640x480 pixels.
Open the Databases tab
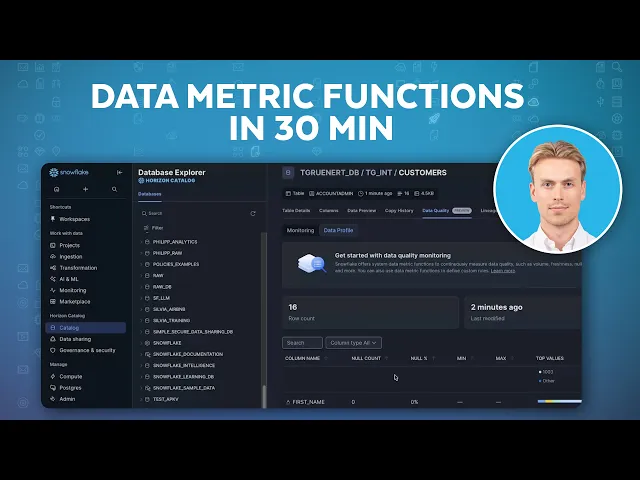(x=150, y=194)
